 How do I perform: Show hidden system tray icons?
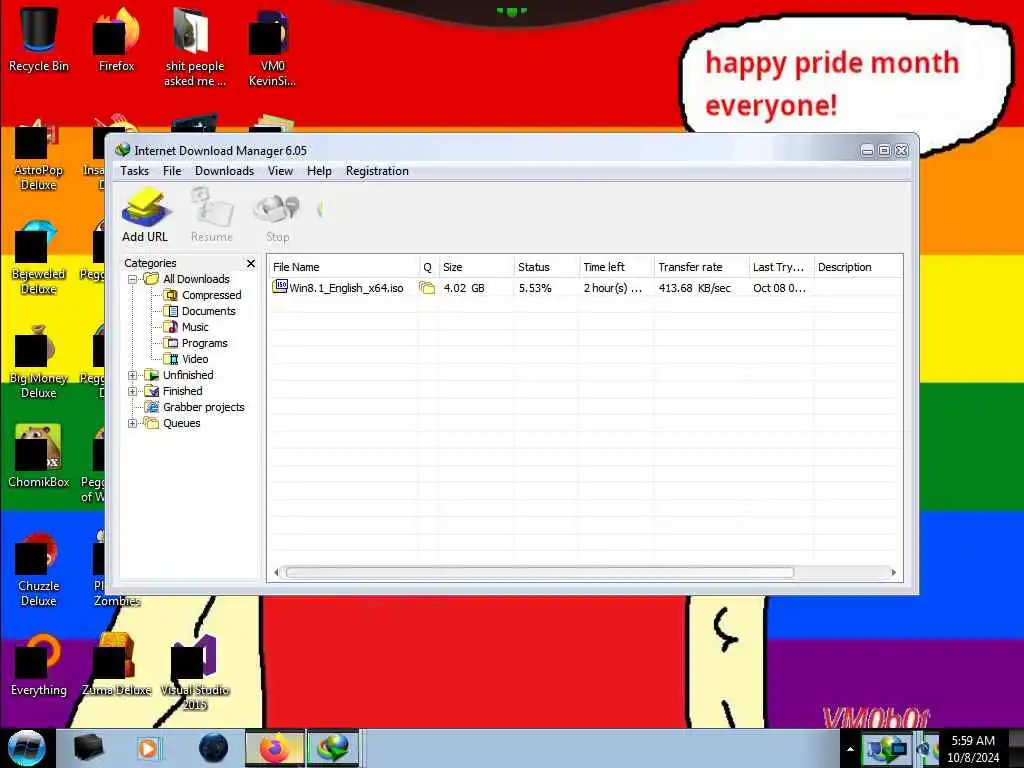point(850,749)
